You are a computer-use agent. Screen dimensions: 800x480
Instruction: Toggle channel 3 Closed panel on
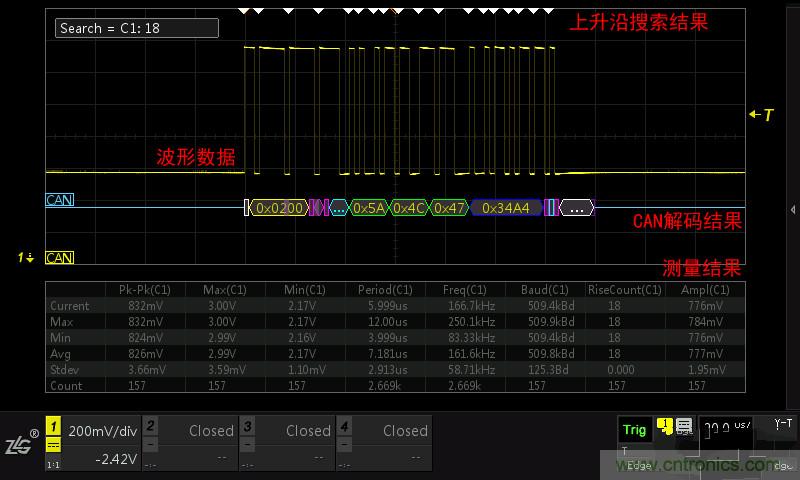point(286,442)
